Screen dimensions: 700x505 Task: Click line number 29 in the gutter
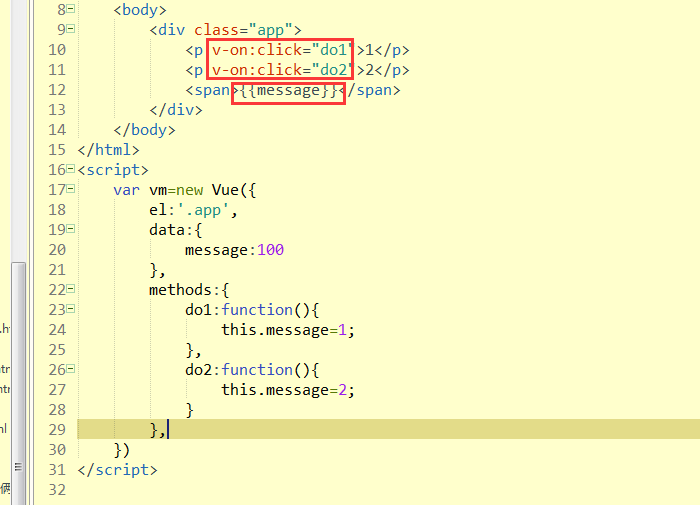click(57, 430)
